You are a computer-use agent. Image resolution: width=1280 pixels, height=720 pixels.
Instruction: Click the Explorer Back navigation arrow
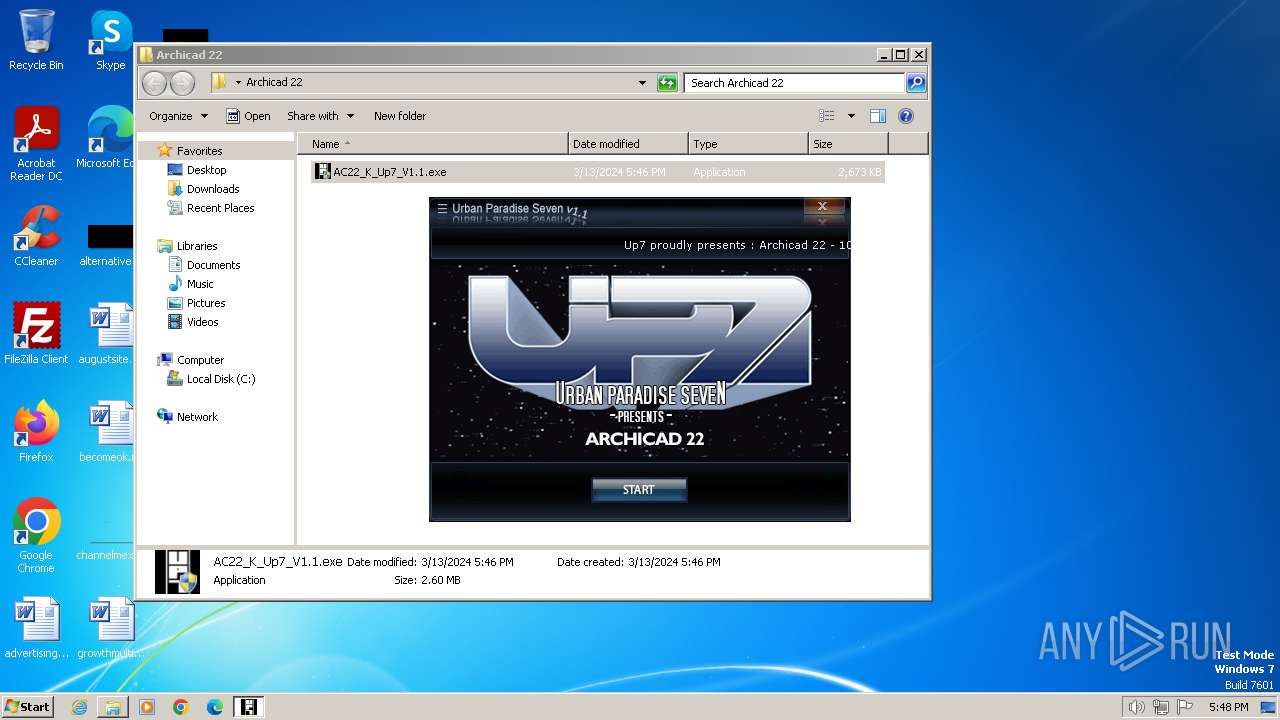[155, 83]
